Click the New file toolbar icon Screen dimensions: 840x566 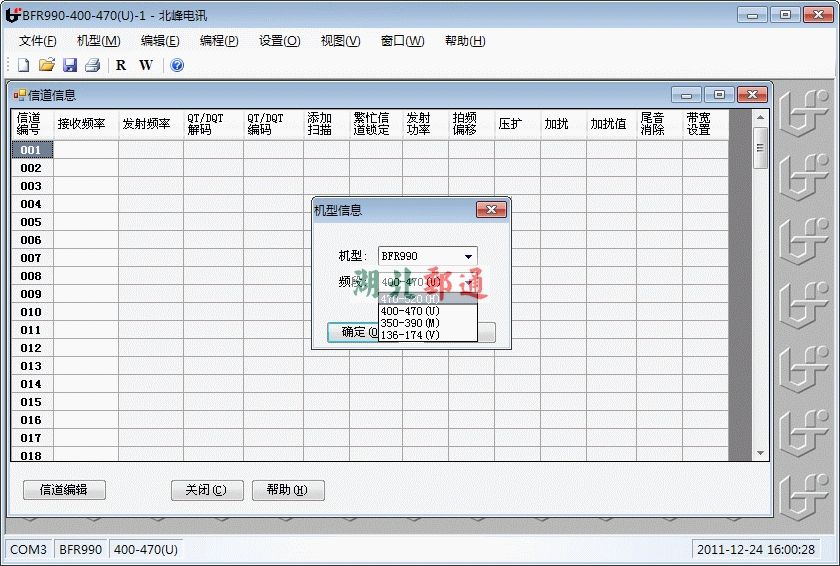pyautogui.click(x=24, y=65)
